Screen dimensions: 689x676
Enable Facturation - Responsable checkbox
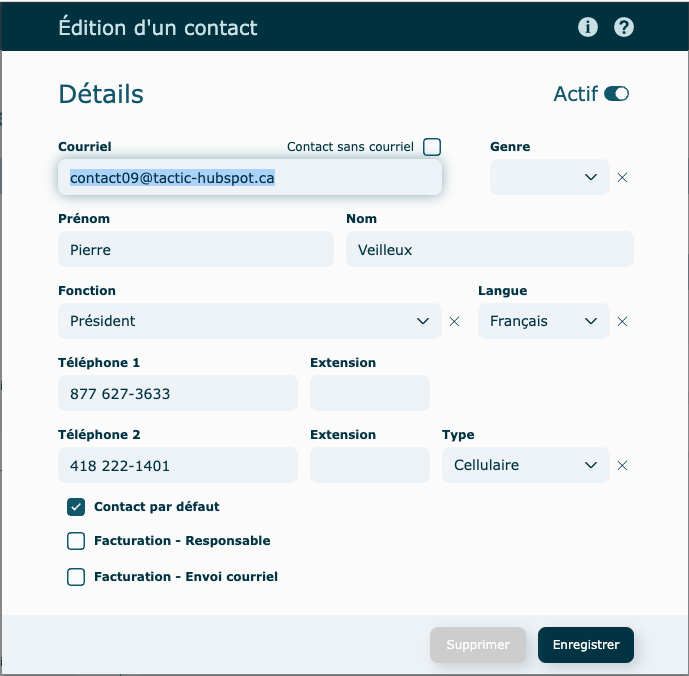pos(76,541)
